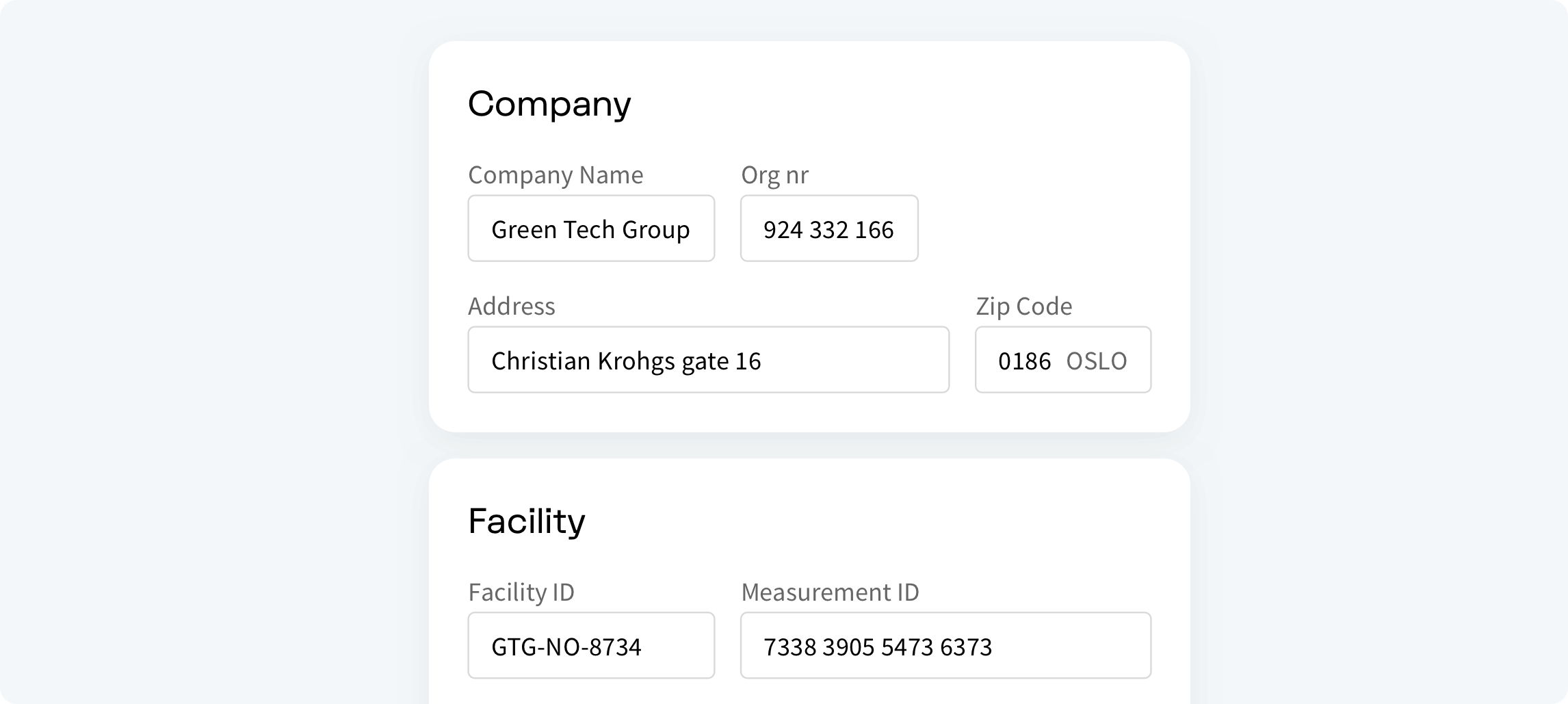1568x704 pixels.
Task: Click the Company Name input field
Action: click(590, 229)
